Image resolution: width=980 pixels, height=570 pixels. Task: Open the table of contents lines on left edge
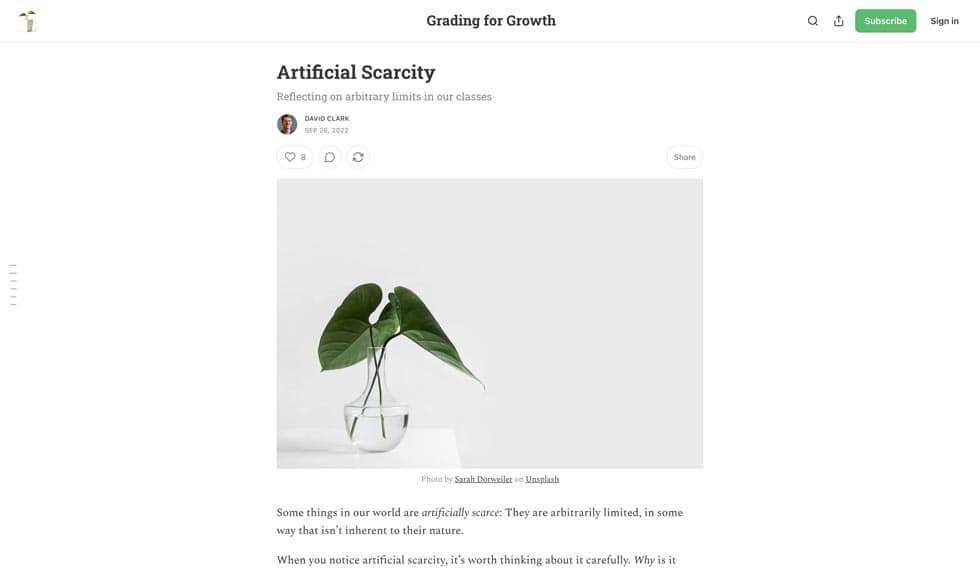13,285
